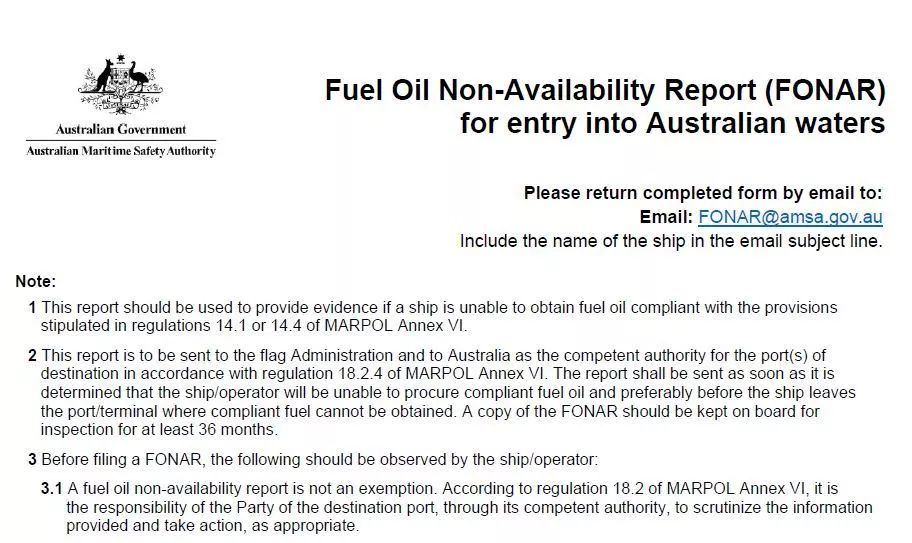Click the number 1 note marker

point(33,308)
